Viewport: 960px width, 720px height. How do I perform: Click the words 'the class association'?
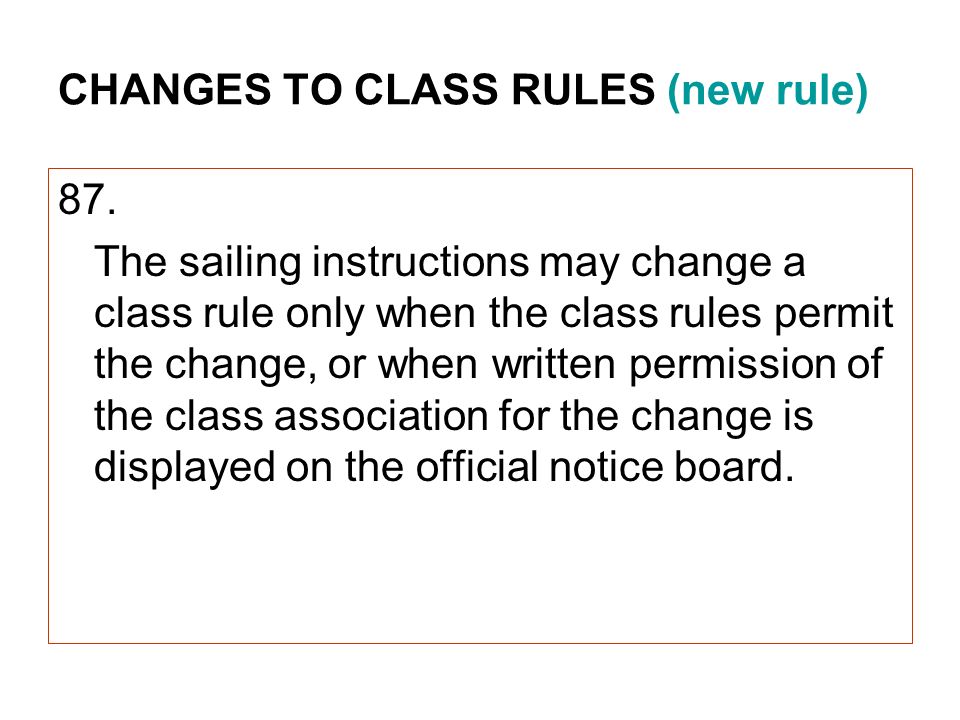(290, 416)
